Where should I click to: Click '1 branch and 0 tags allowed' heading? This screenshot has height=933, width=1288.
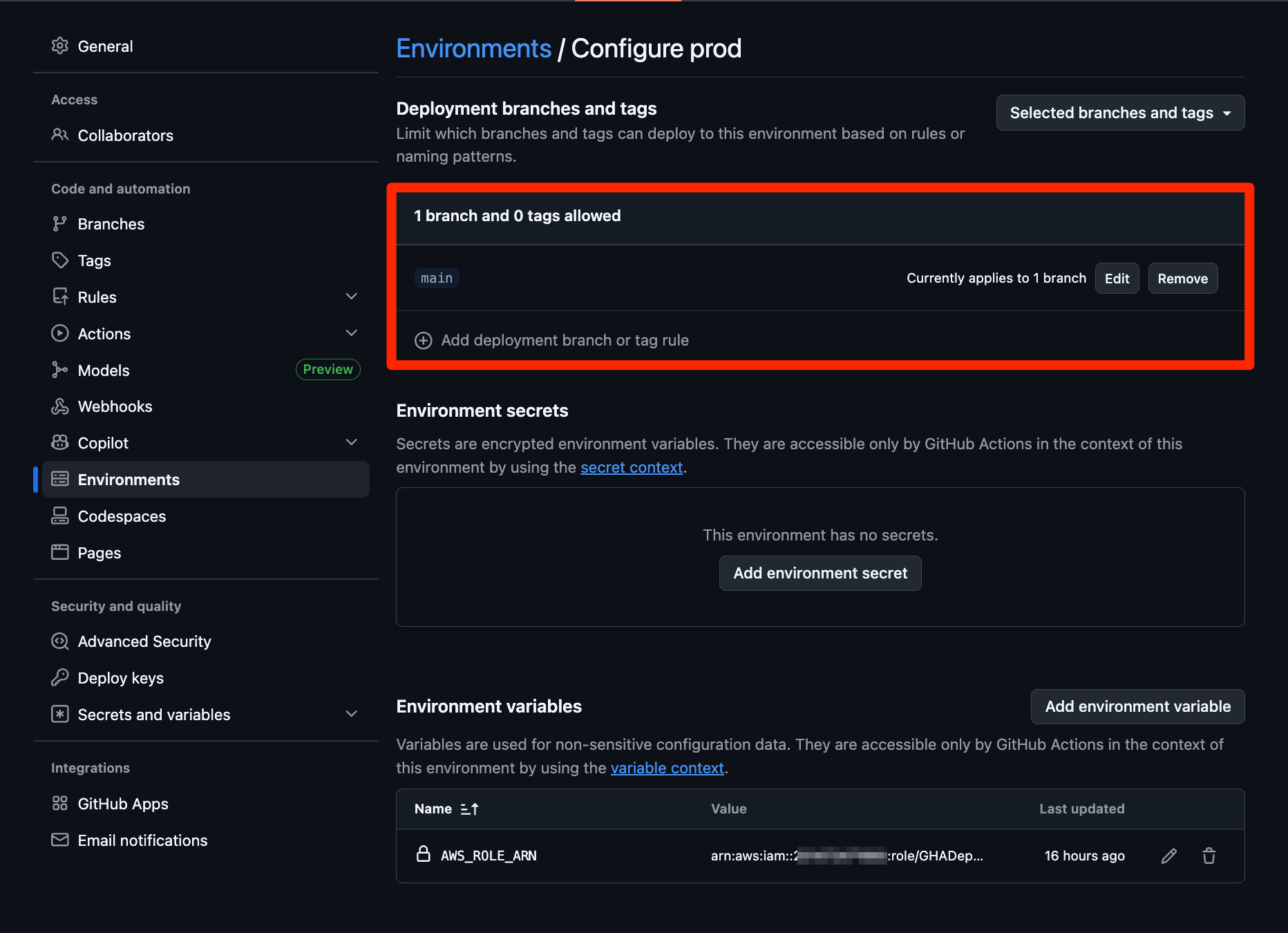click(x=517, y=216)
